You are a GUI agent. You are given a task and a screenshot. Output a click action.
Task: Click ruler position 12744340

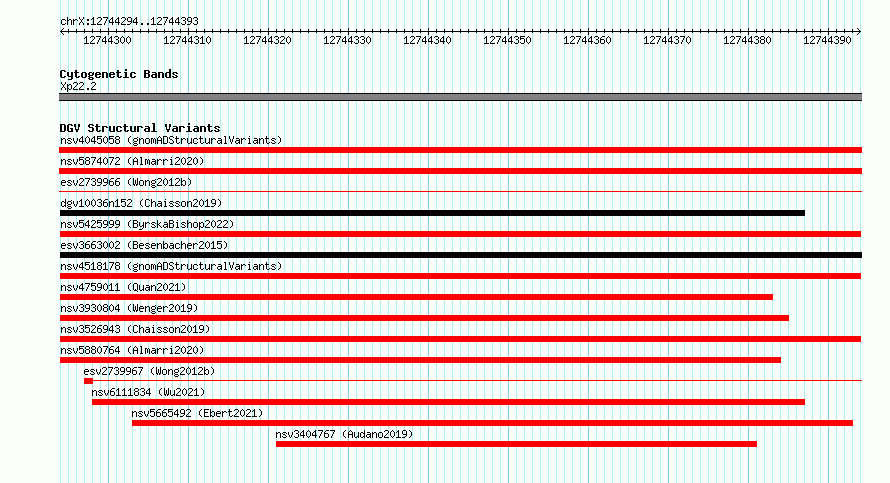click(x=427, y=40)
